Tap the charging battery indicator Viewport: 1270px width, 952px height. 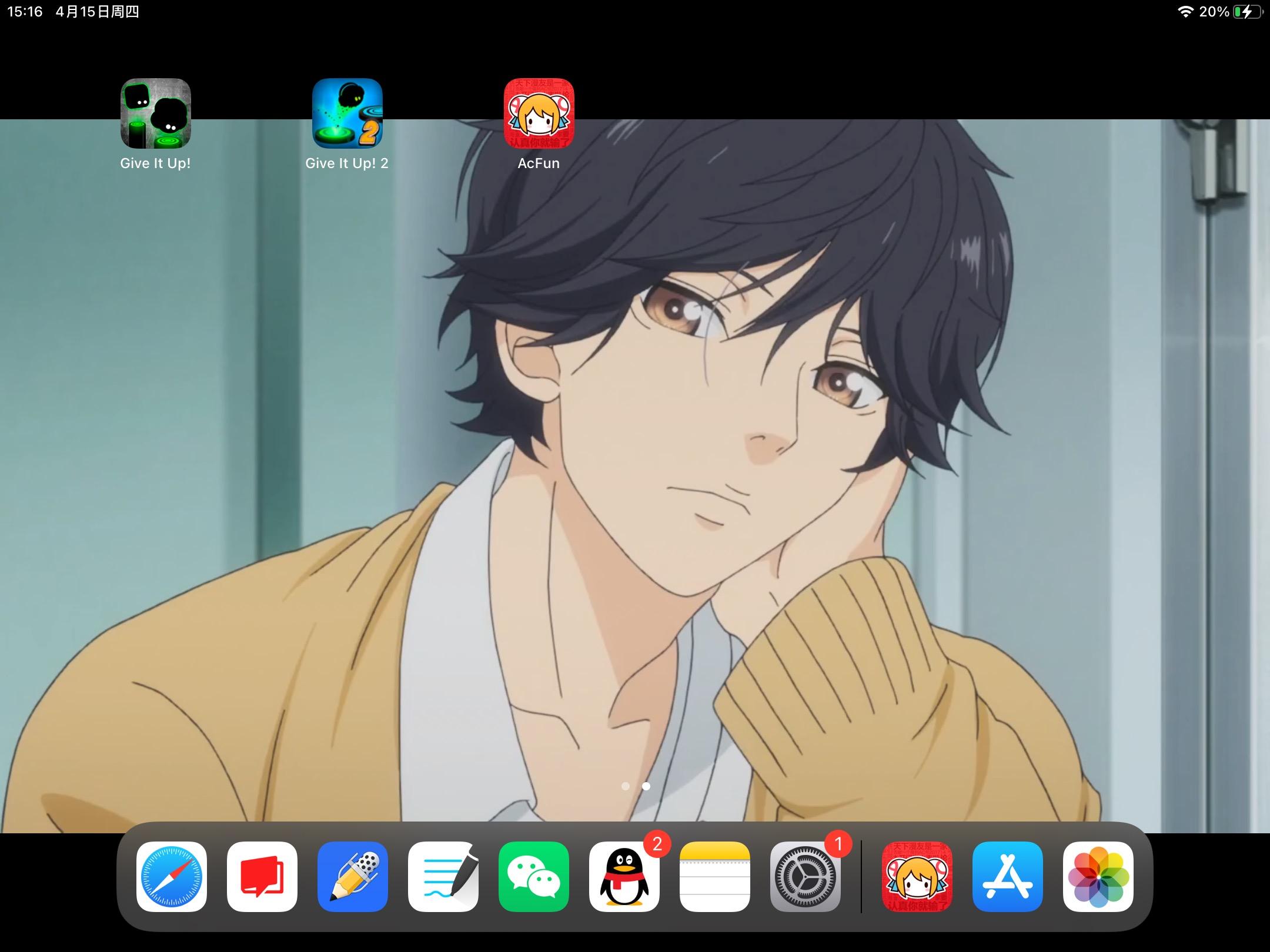point(1248,12)
